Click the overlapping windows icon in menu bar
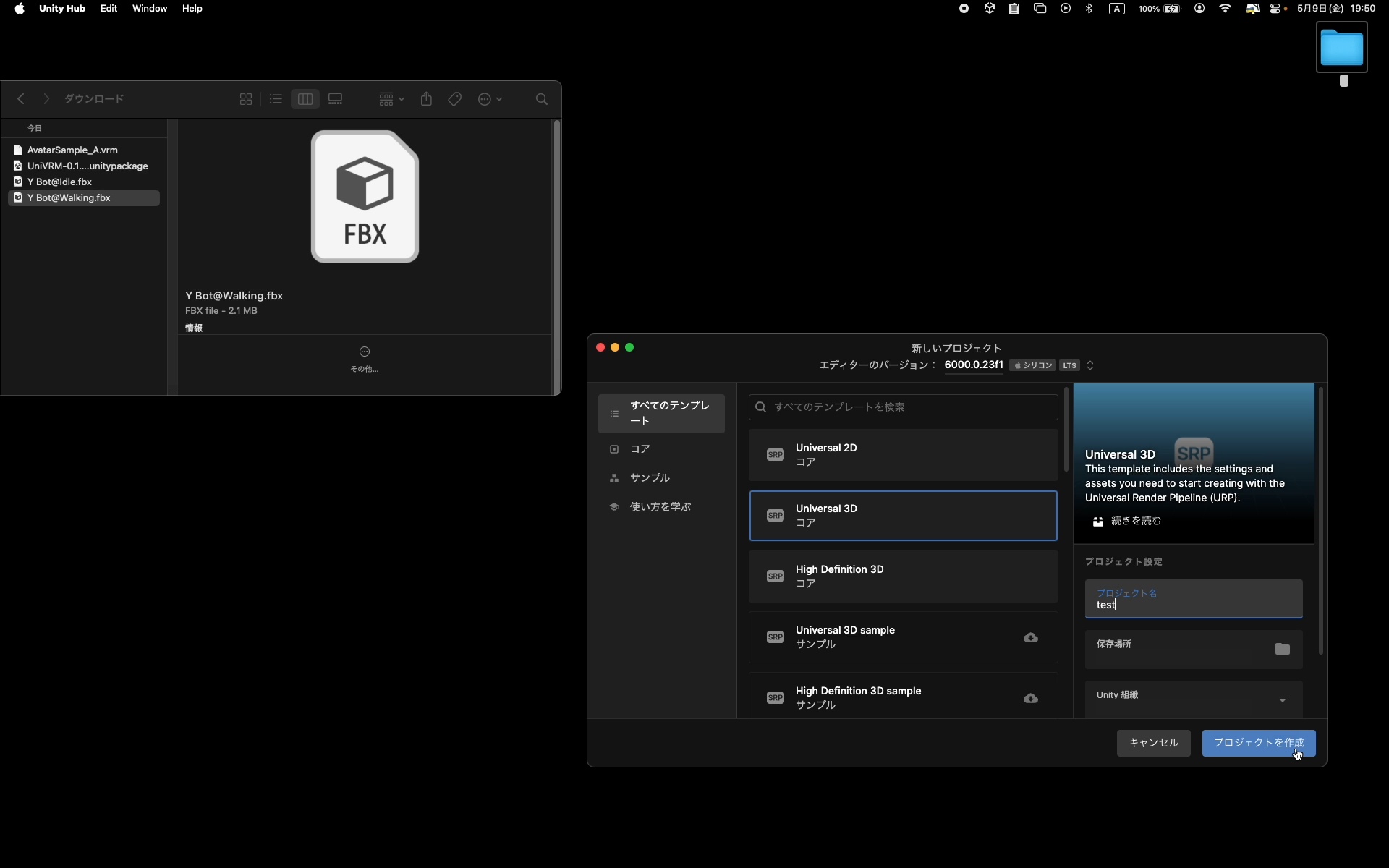 click(1040, 9)
